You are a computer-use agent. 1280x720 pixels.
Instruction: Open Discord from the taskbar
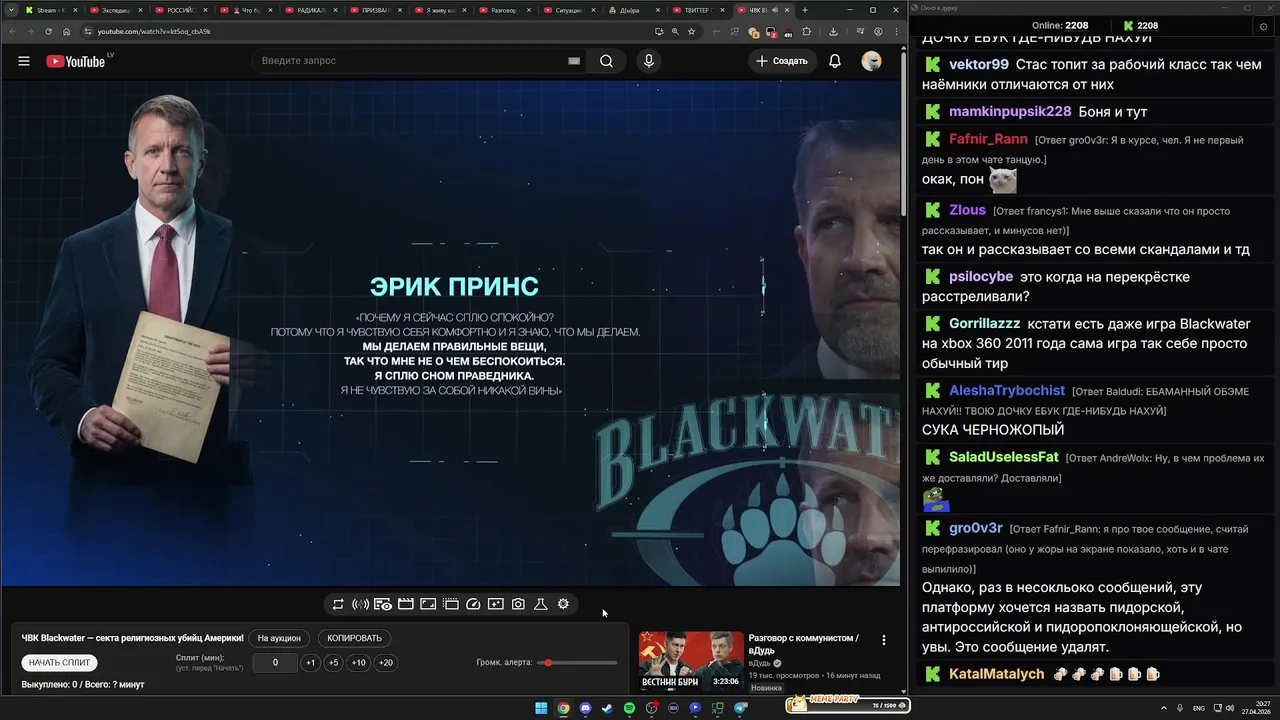pyautogui.click(x=585, y=708)
